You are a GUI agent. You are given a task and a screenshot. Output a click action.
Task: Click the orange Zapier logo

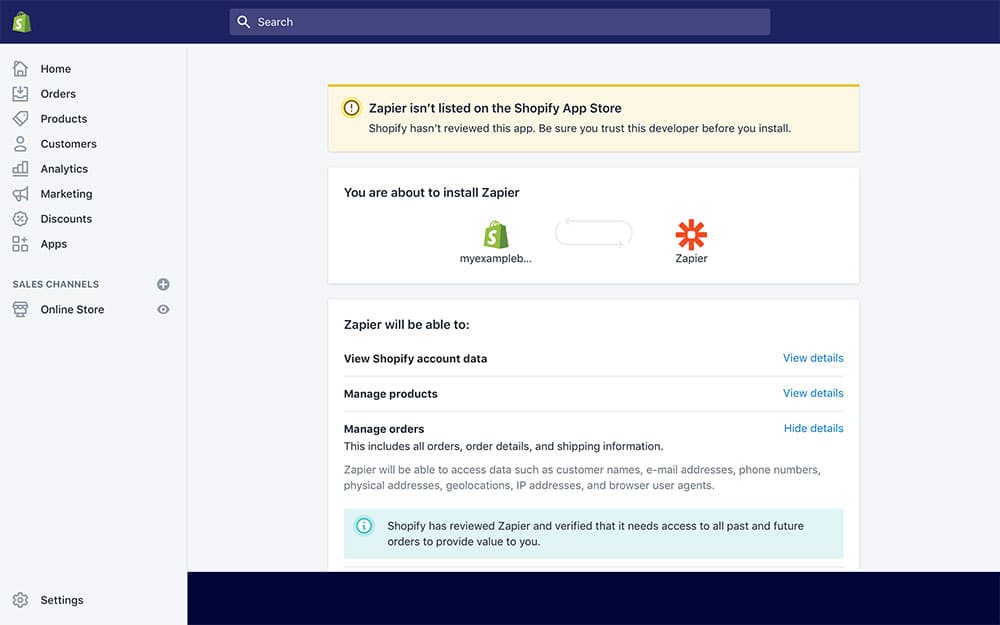tap(691, 235)
